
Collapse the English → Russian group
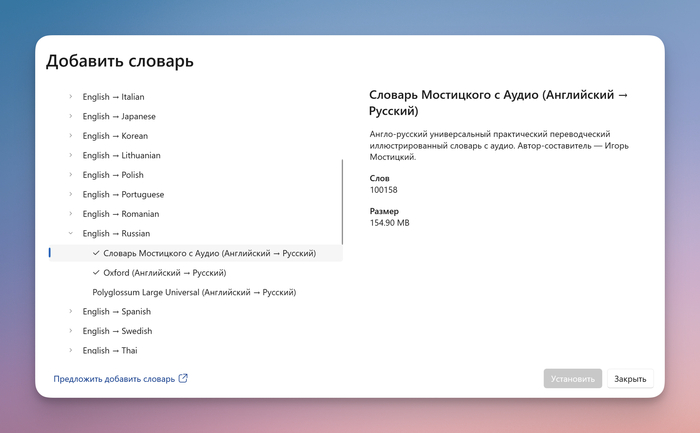click(70, 234)
